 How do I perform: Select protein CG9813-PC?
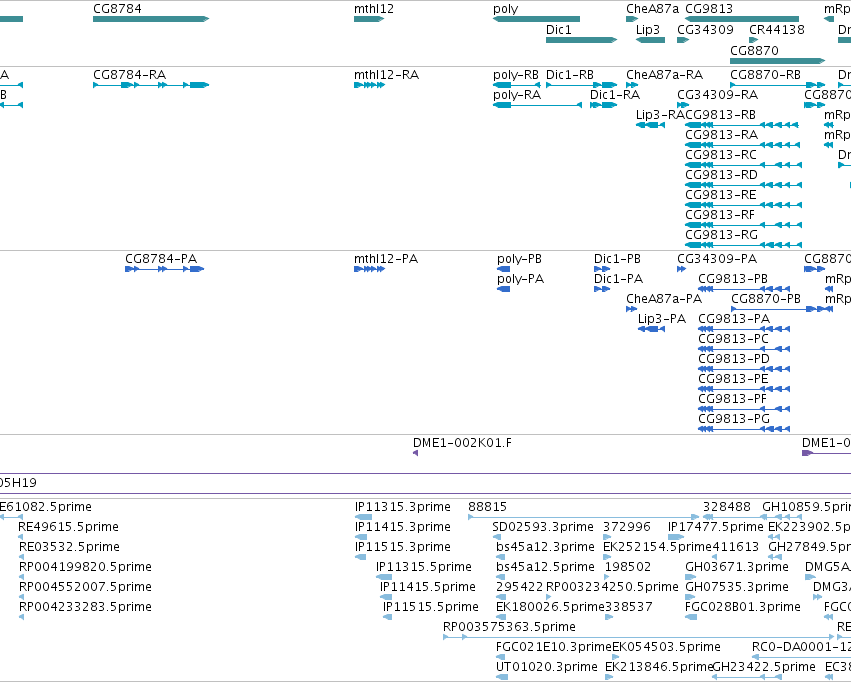coord(744,349)
